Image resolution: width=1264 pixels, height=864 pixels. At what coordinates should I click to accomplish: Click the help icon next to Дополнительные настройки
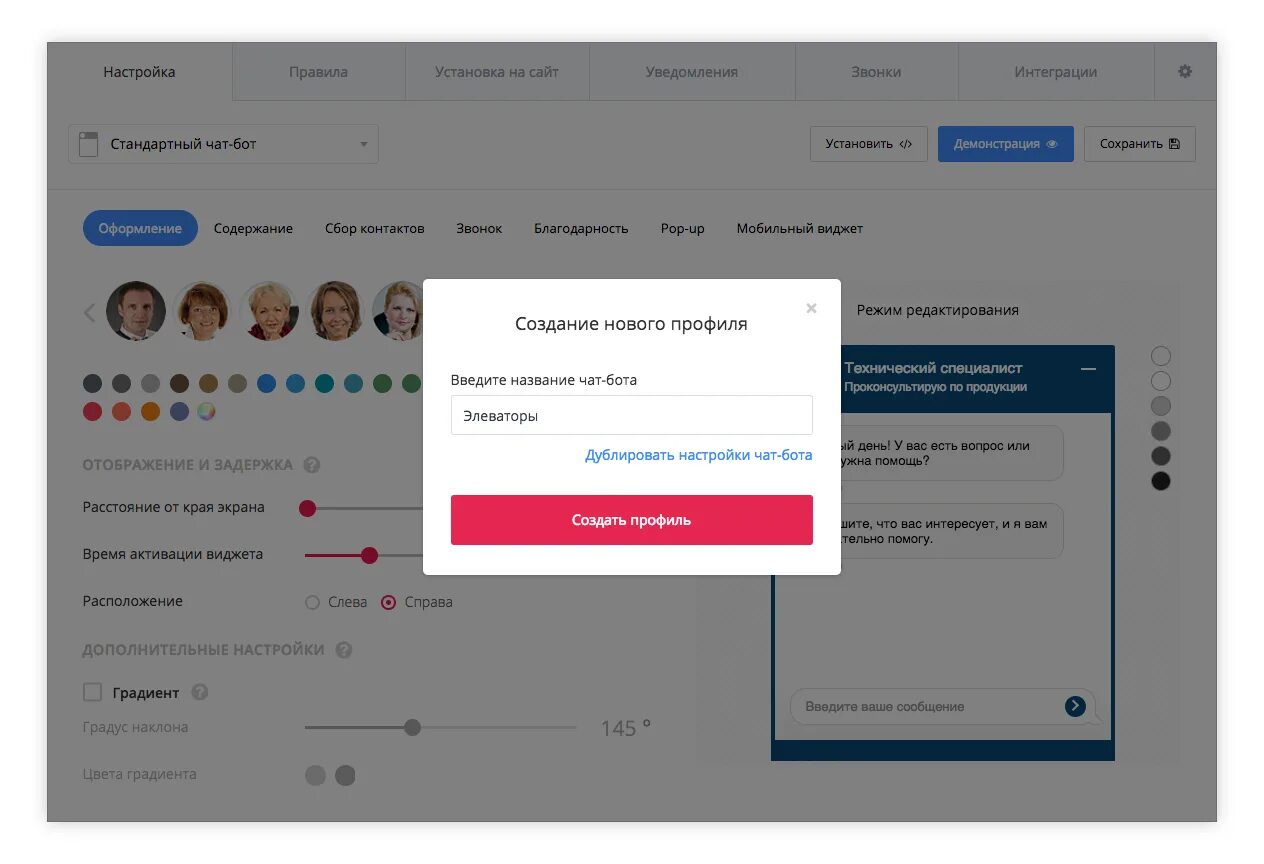(x=344, y=650)
